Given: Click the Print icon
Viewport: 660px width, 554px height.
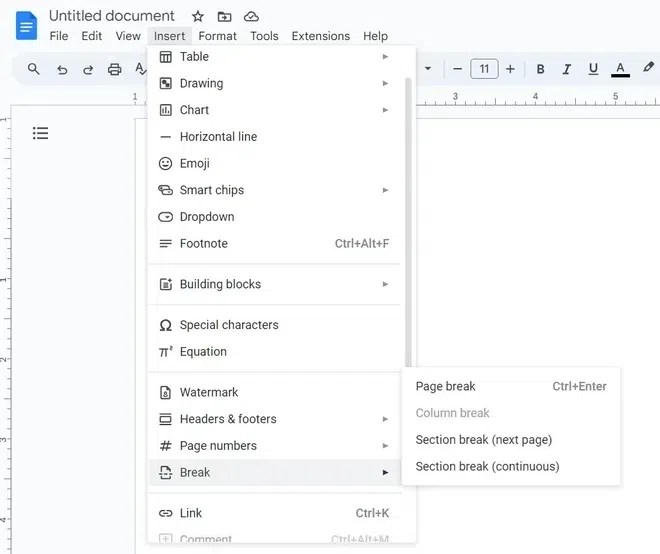Looking at the screenshot, I should tap(114, 69).
